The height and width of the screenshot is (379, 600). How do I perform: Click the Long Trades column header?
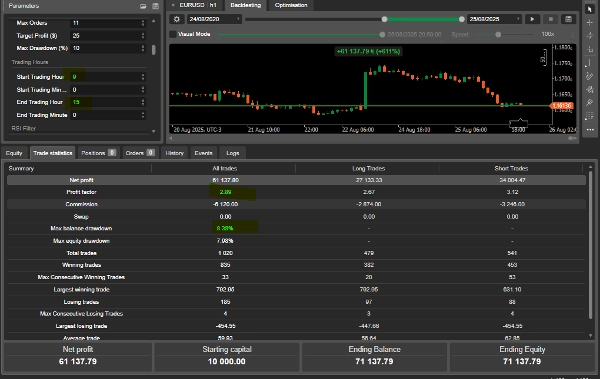click(x=368, y=168)
